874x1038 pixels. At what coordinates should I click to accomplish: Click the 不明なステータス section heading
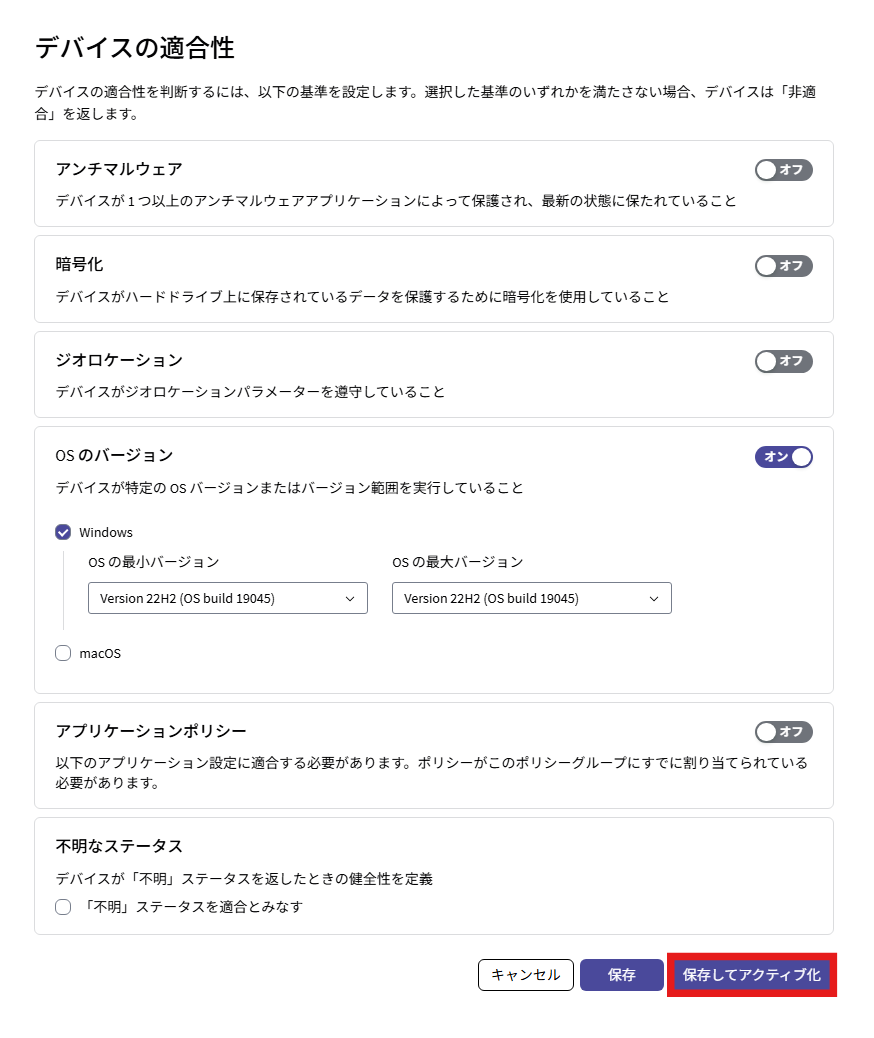119,846
